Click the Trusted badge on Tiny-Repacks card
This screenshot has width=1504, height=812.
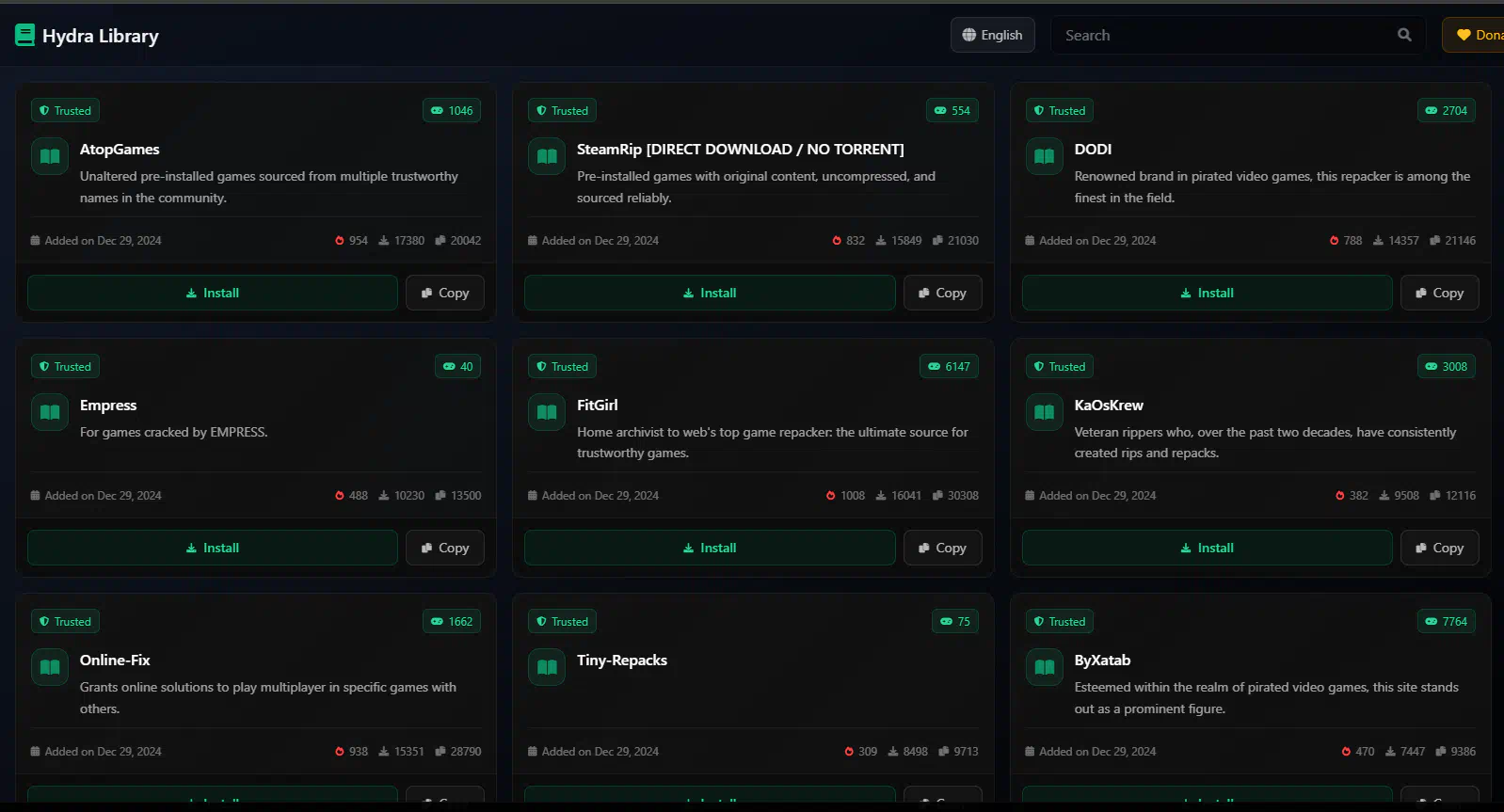pos(562,621)
